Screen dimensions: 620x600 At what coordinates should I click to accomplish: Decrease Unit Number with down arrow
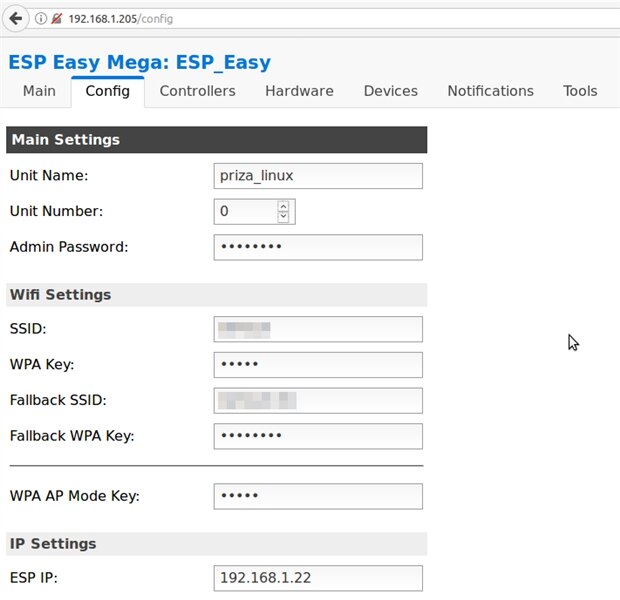click(x=283, y=216)
